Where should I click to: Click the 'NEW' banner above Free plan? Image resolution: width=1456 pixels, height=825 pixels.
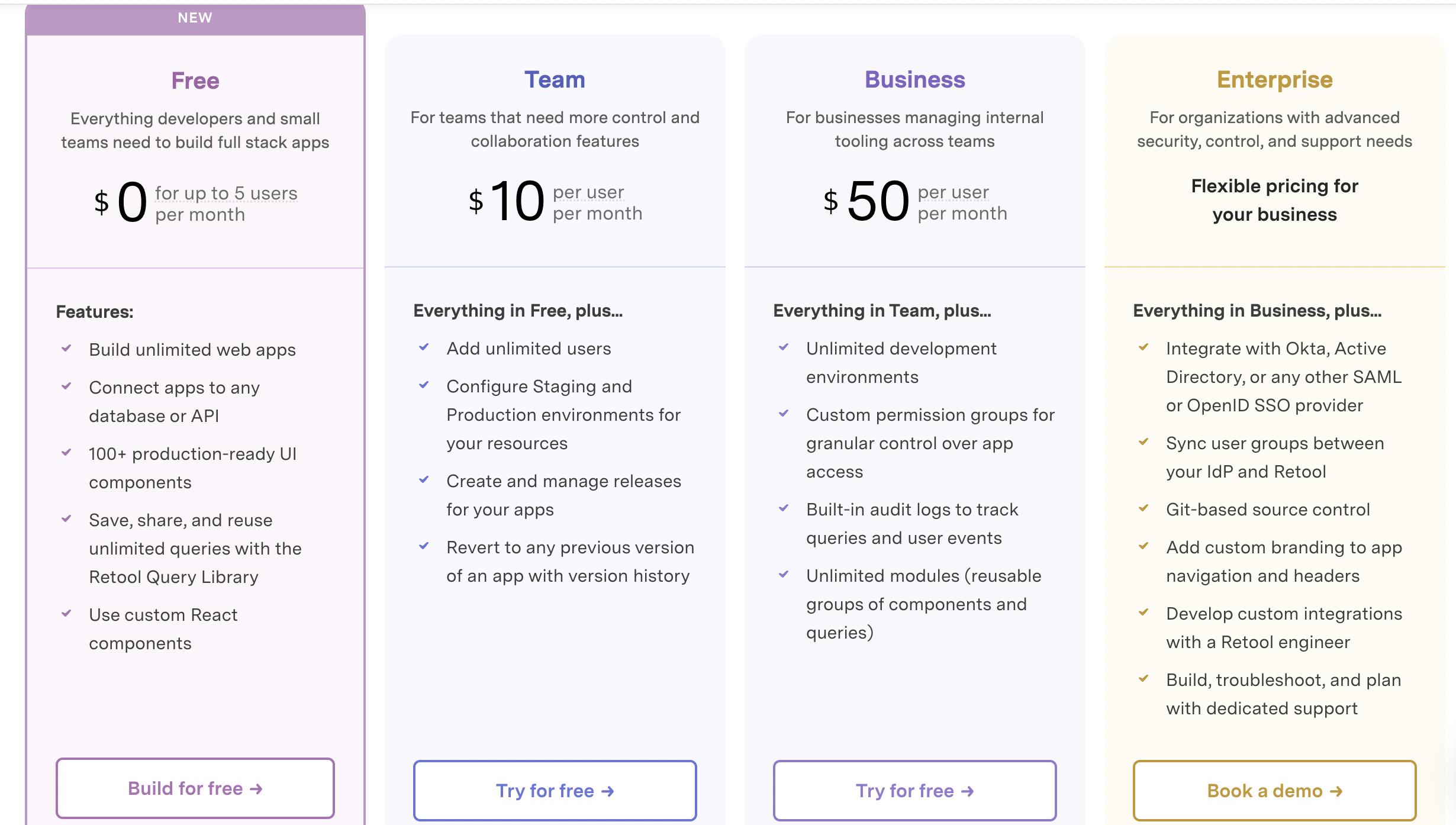coord(195,18)
